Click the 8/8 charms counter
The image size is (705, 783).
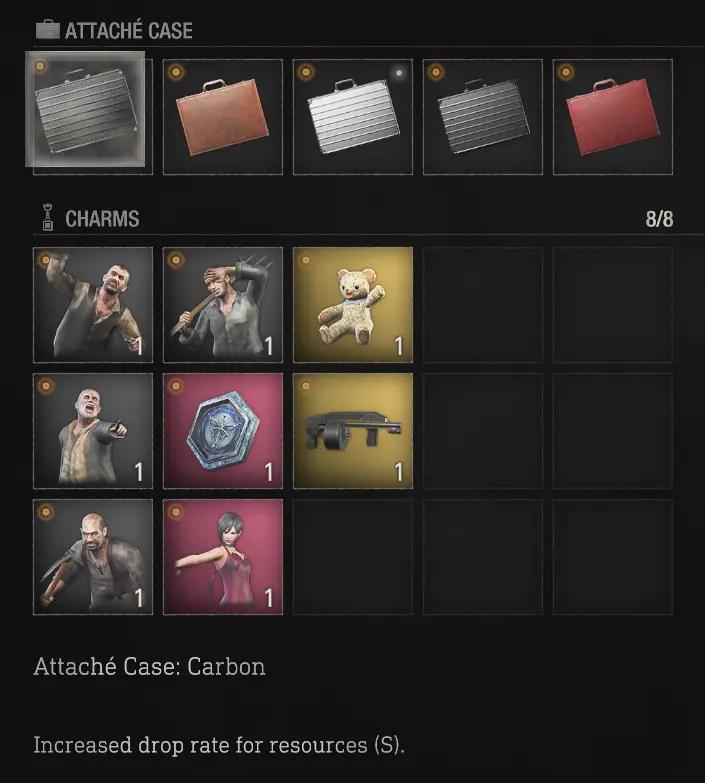click(x=659, y=219)
